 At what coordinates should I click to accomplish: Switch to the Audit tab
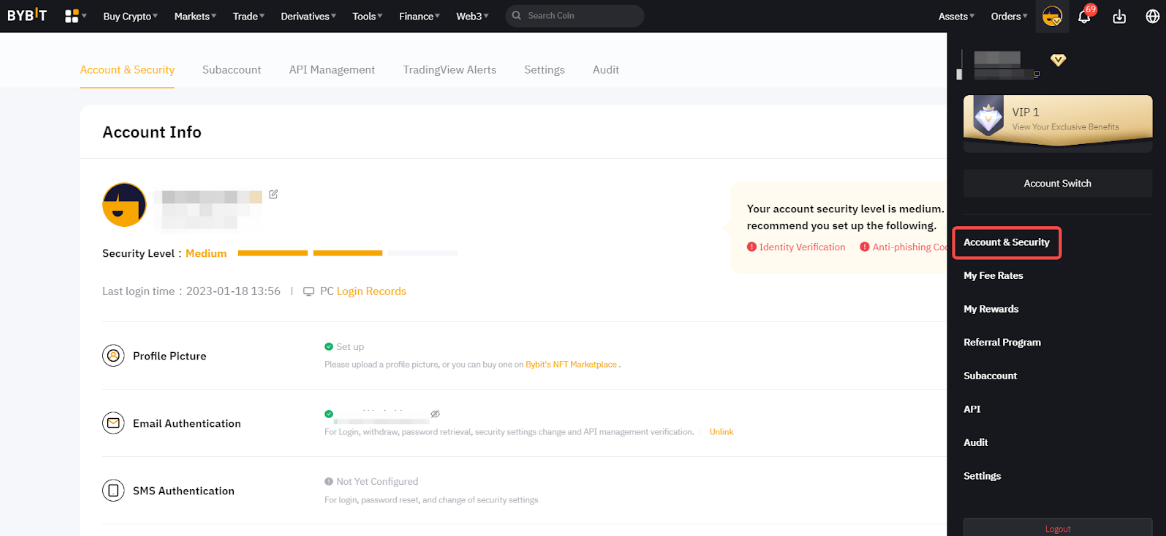(x=606, y=70)
